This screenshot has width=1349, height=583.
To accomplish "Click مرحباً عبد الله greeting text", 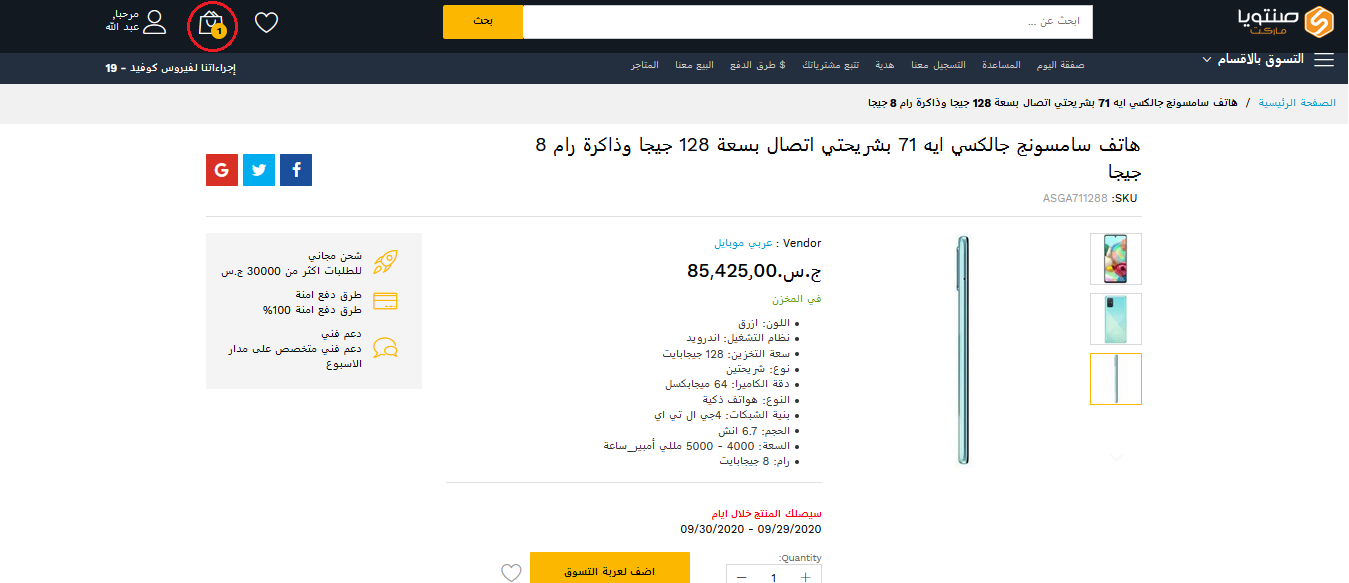I will click(122, 21).
